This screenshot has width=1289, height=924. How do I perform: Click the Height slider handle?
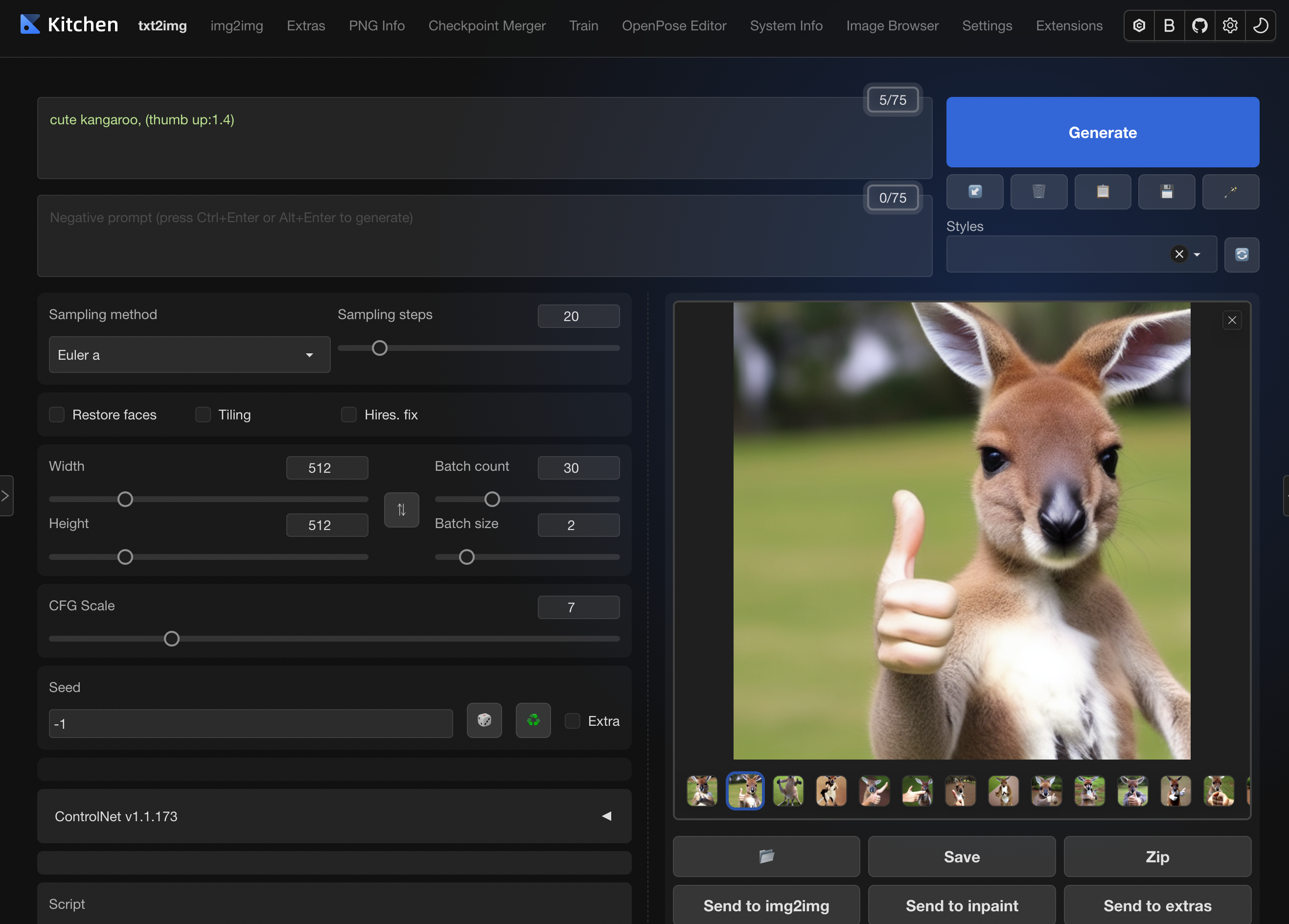(x=125, y=557)
